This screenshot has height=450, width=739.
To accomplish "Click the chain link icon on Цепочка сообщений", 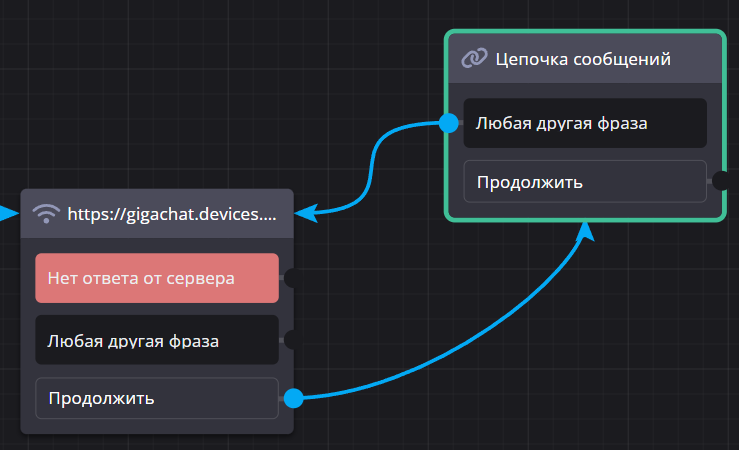I will (474, 59).
